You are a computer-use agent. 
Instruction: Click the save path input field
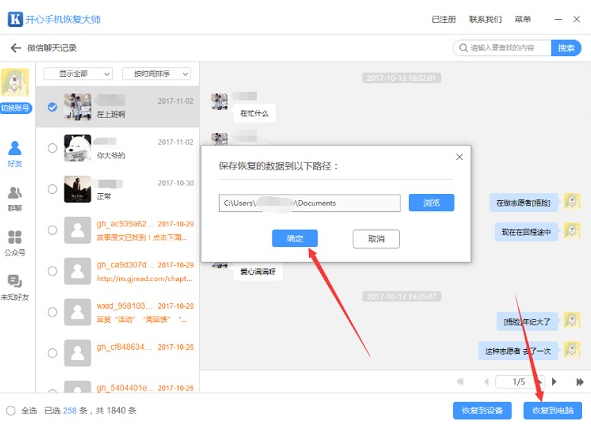[309, 203]
